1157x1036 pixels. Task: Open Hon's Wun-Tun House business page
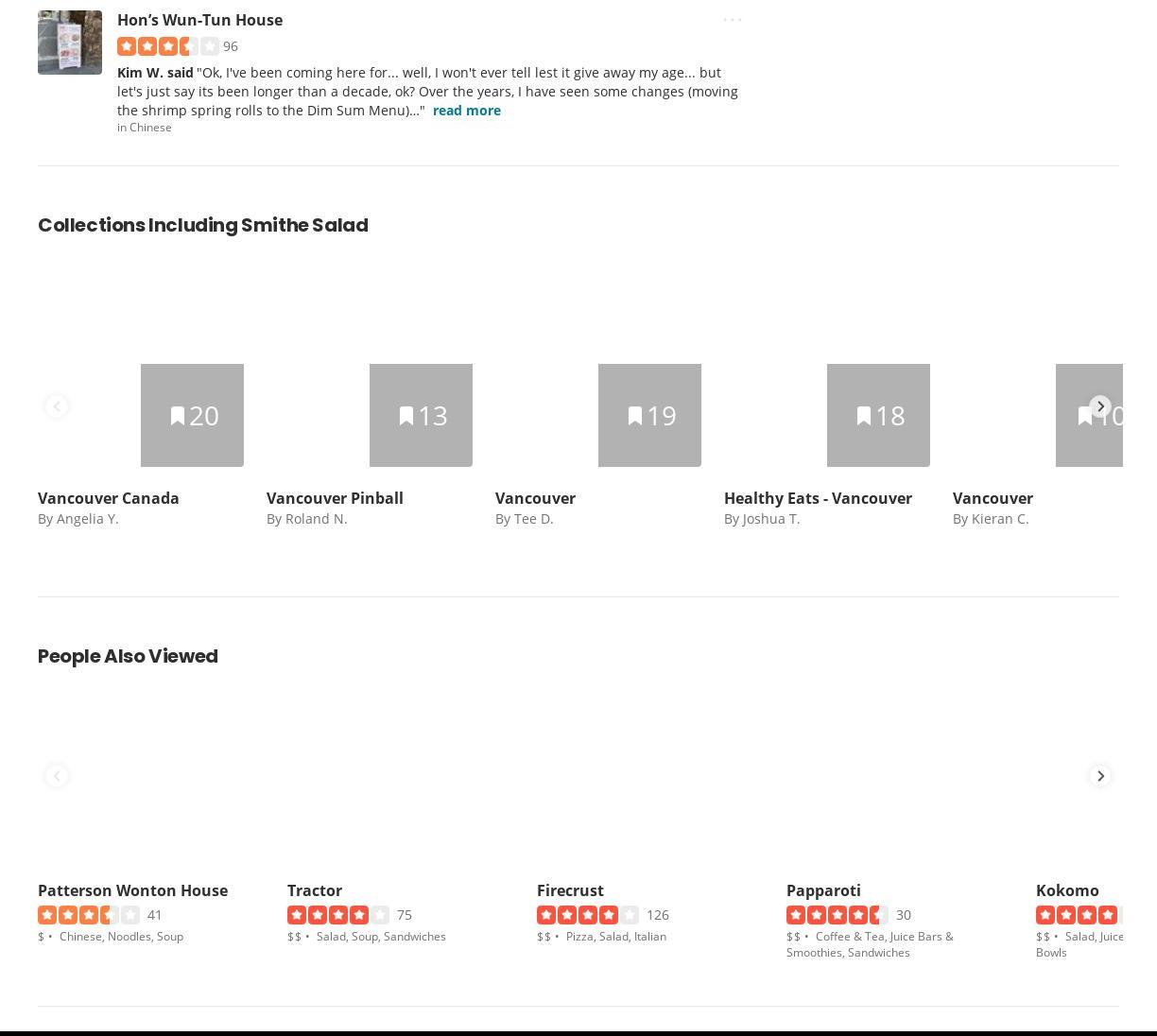(x=199, y=20)
